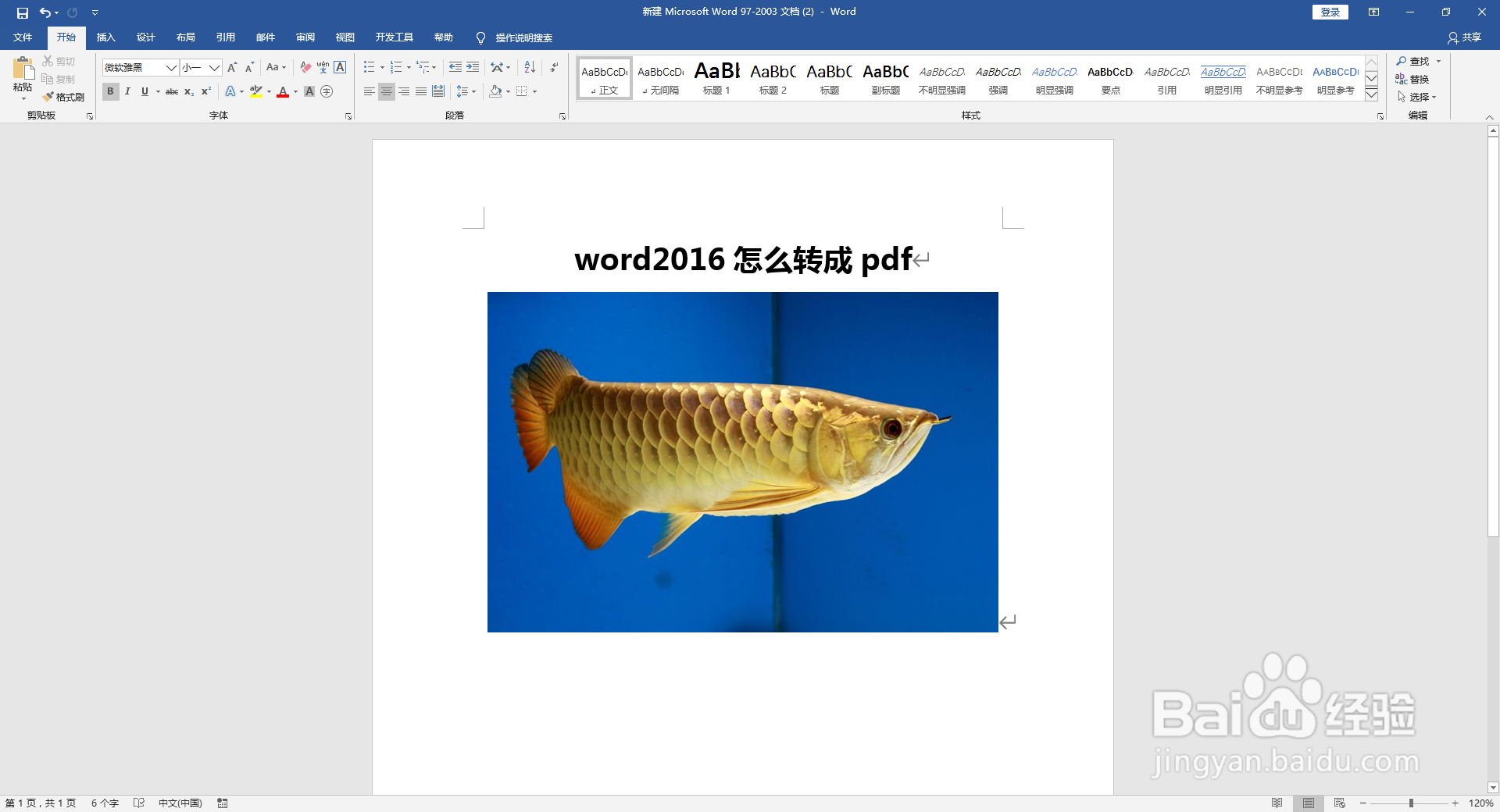Screen dimensions: 1500x812
Task: Open borders dropdown arrow
Action: pos(535,91)
